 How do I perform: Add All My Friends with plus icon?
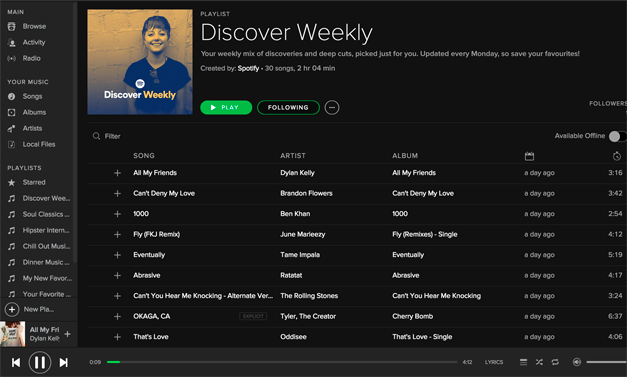[x=117, y=173]
